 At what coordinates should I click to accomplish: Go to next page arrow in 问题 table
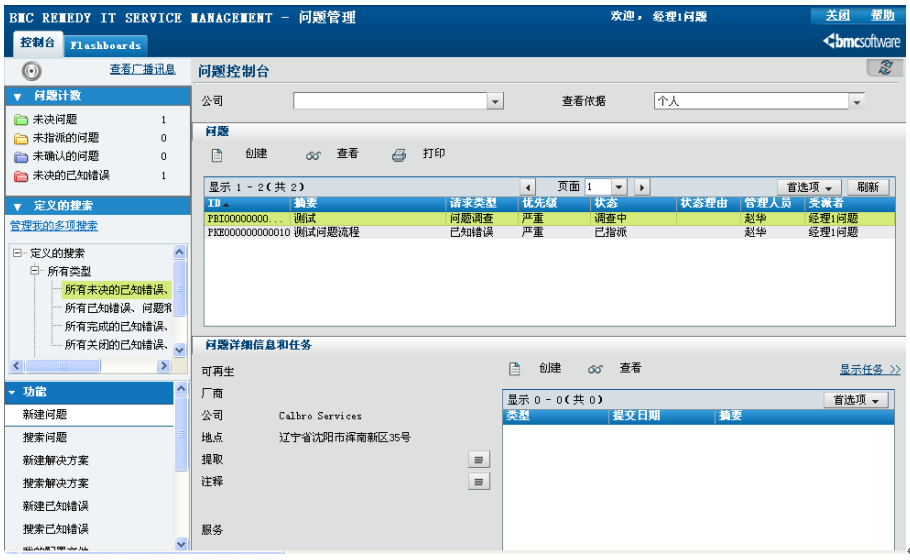click(x=641, y=187)
